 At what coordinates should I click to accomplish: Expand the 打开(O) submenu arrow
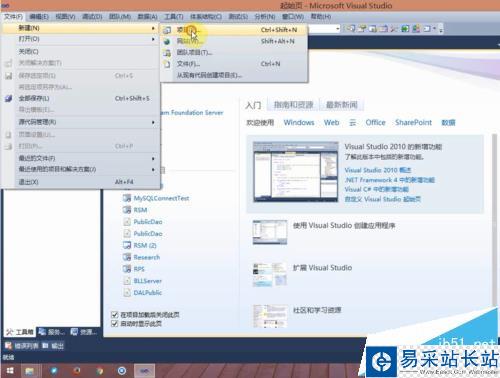pos(153,39)
